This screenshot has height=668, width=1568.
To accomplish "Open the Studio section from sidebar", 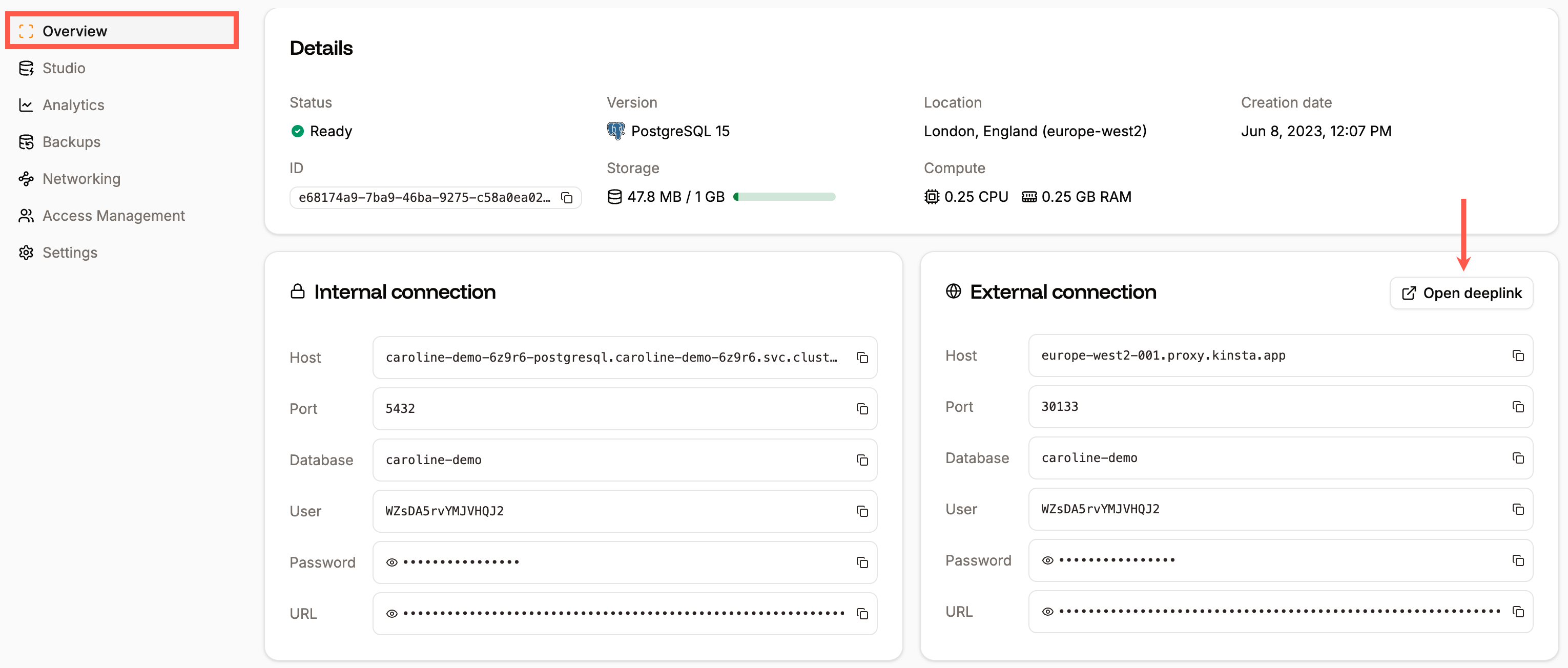I will 64,68.
